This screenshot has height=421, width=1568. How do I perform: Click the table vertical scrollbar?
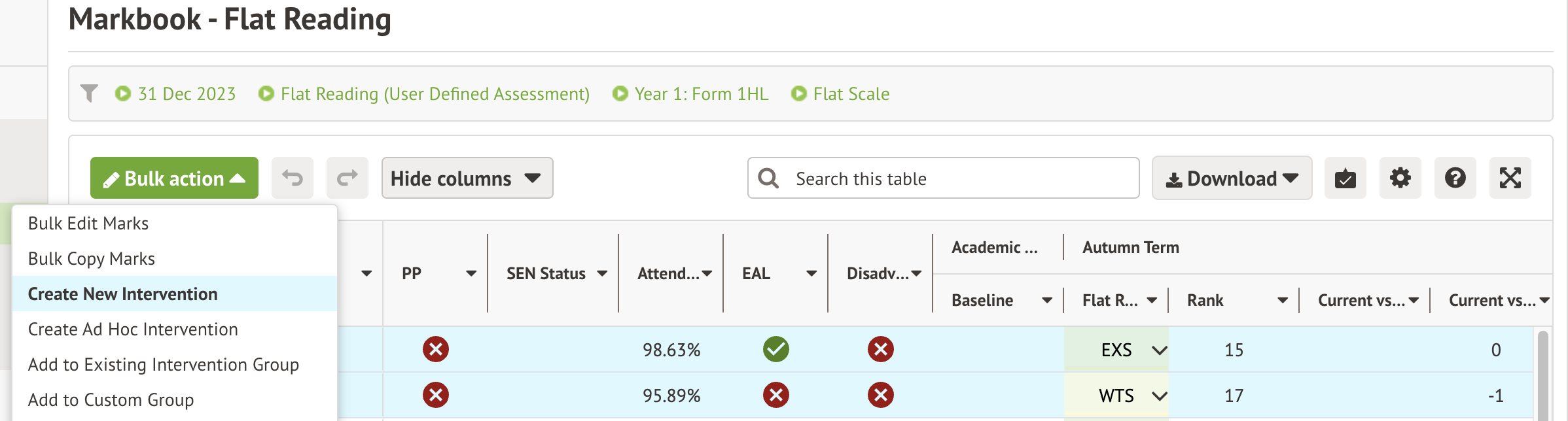1542,373
